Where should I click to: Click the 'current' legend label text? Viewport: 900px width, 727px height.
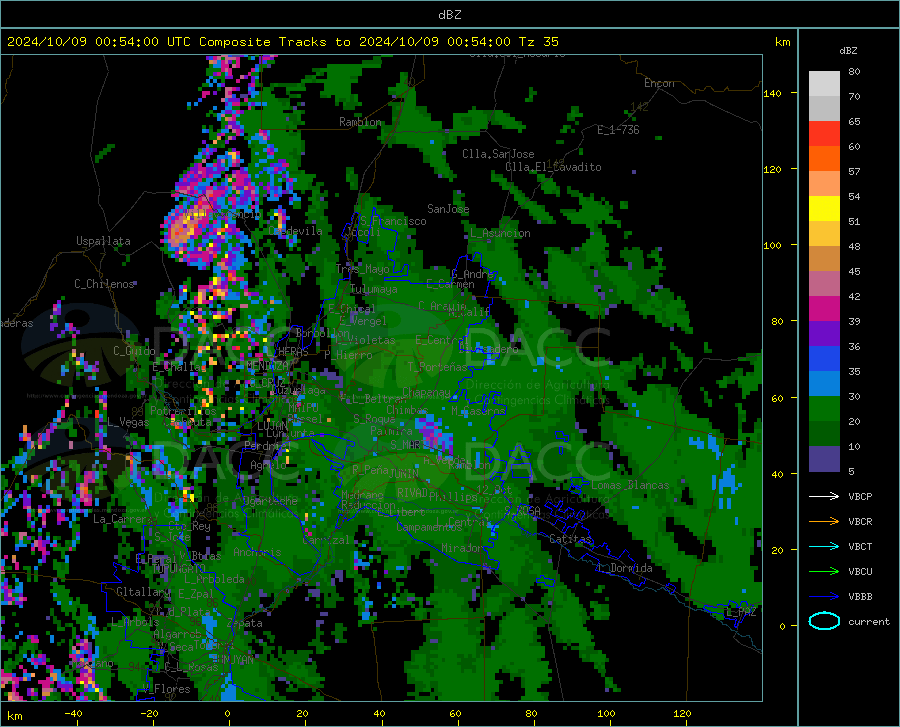point(868,621)
